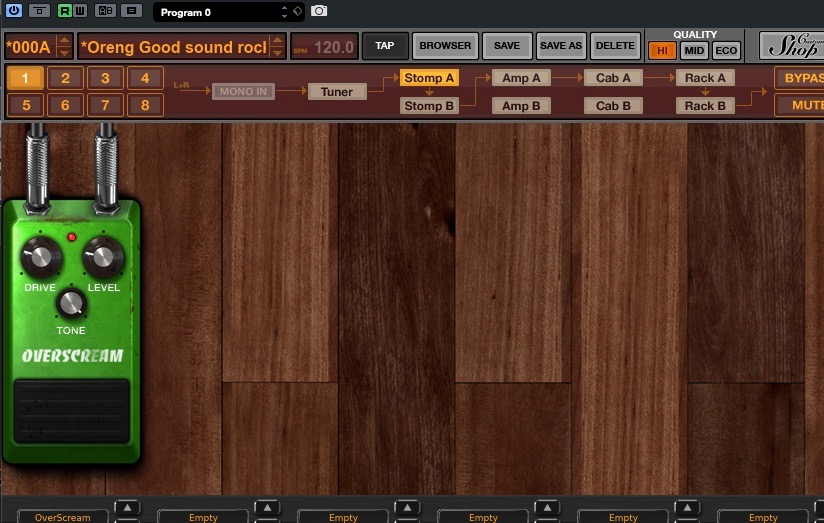The image size is (824, 523).
Task: Set quality to ECO
Action: click(726, 51)
